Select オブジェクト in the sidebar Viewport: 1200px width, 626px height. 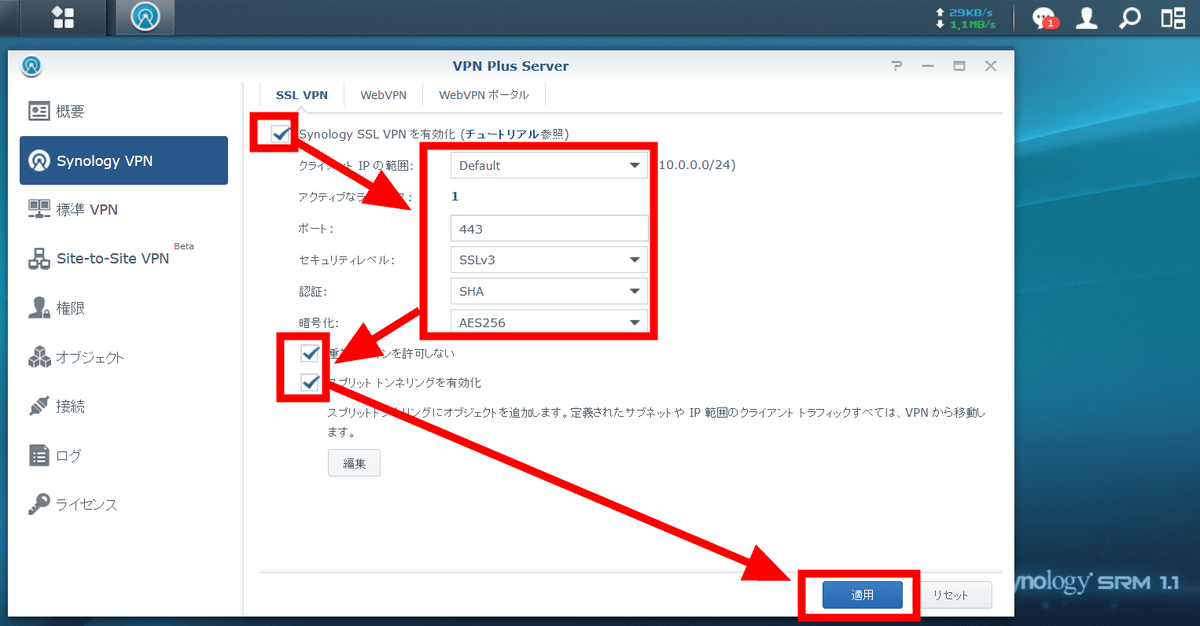[124, 357]
